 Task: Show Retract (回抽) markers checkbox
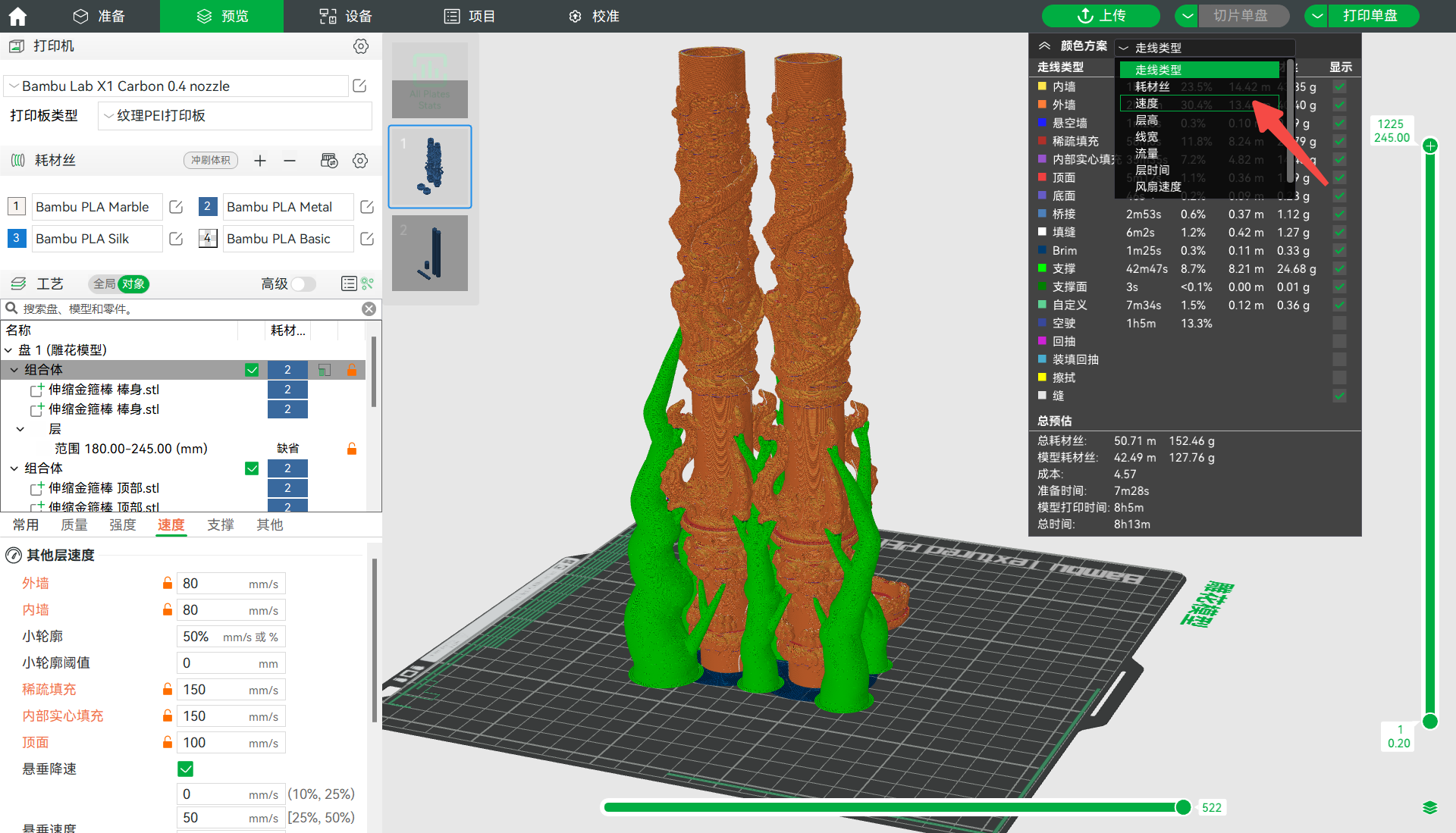tap(1340, 341)
